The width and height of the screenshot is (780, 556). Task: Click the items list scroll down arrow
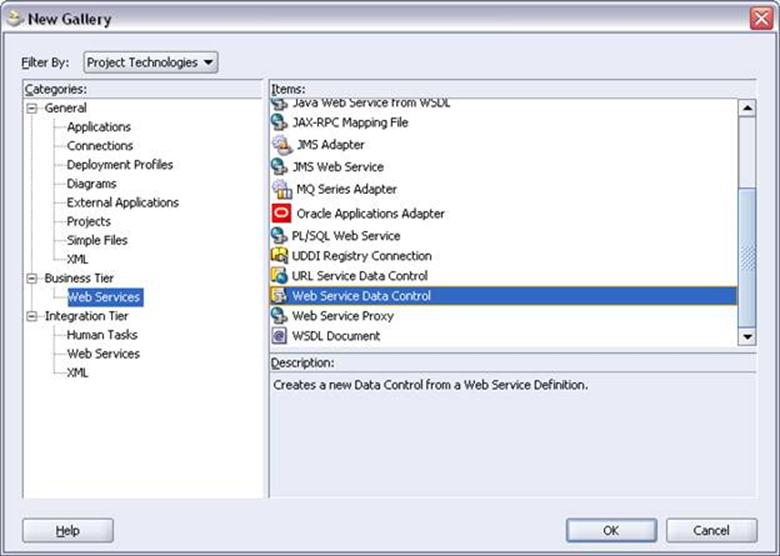(x=747, y=337)
